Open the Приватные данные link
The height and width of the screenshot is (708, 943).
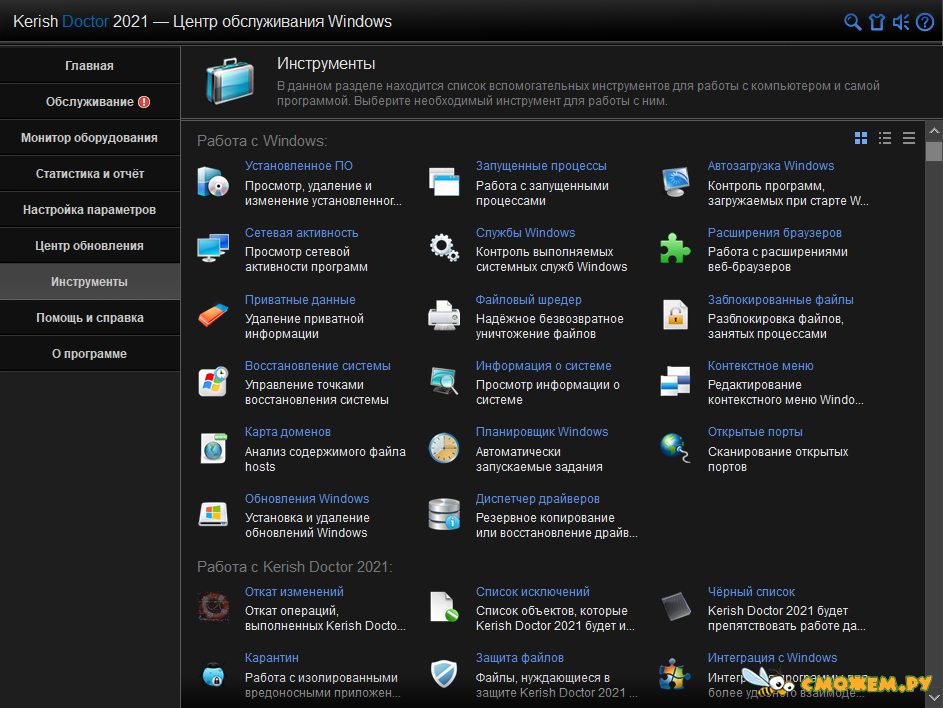coord(300,300)
